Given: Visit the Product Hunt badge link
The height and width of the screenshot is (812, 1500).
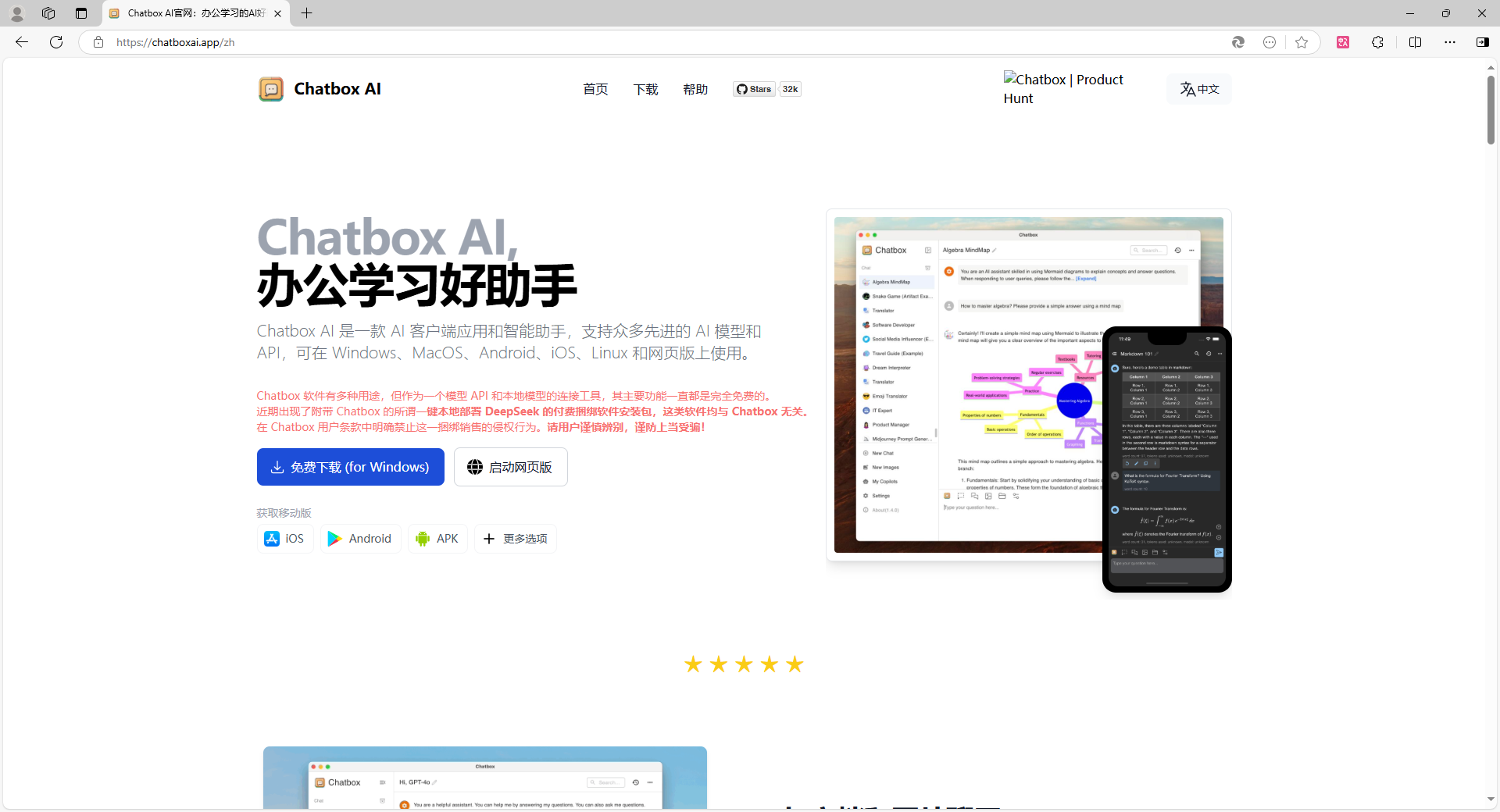Looking at the screenshot, I should click(x=1063, y=89).
